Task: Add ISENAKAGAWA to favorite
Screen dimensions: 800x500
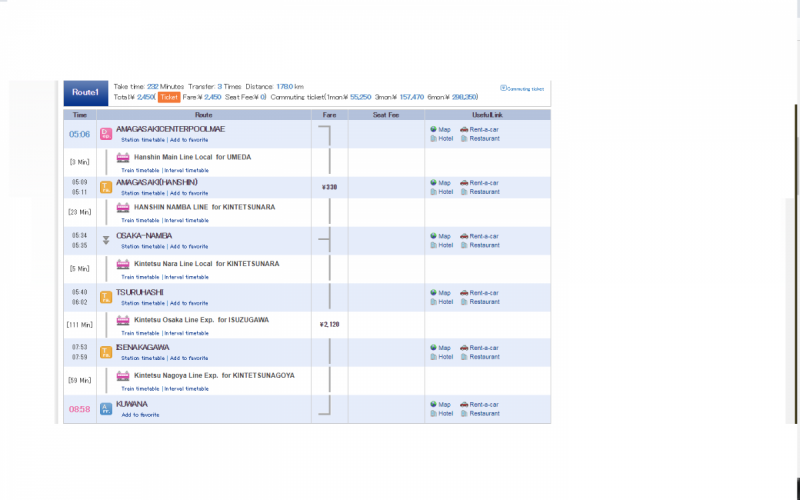Action: point(189,357)
